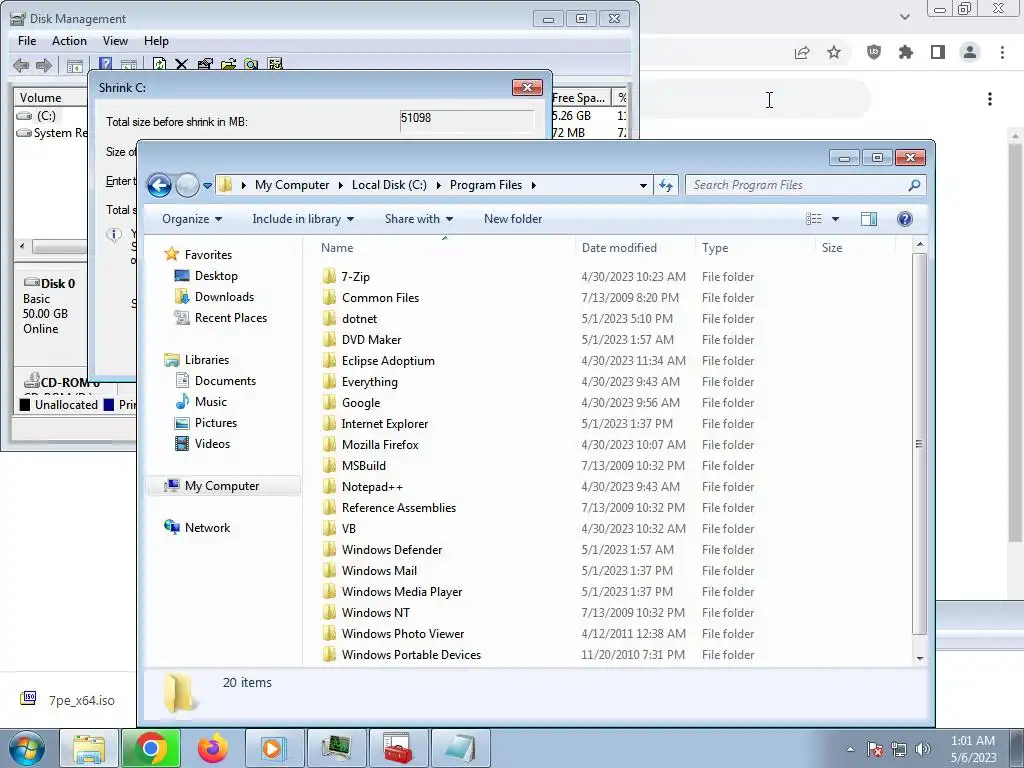This screenshot has height=768, width=1024.
Task: Click the red toolbox taskbar icon
Action: (398, 748)
